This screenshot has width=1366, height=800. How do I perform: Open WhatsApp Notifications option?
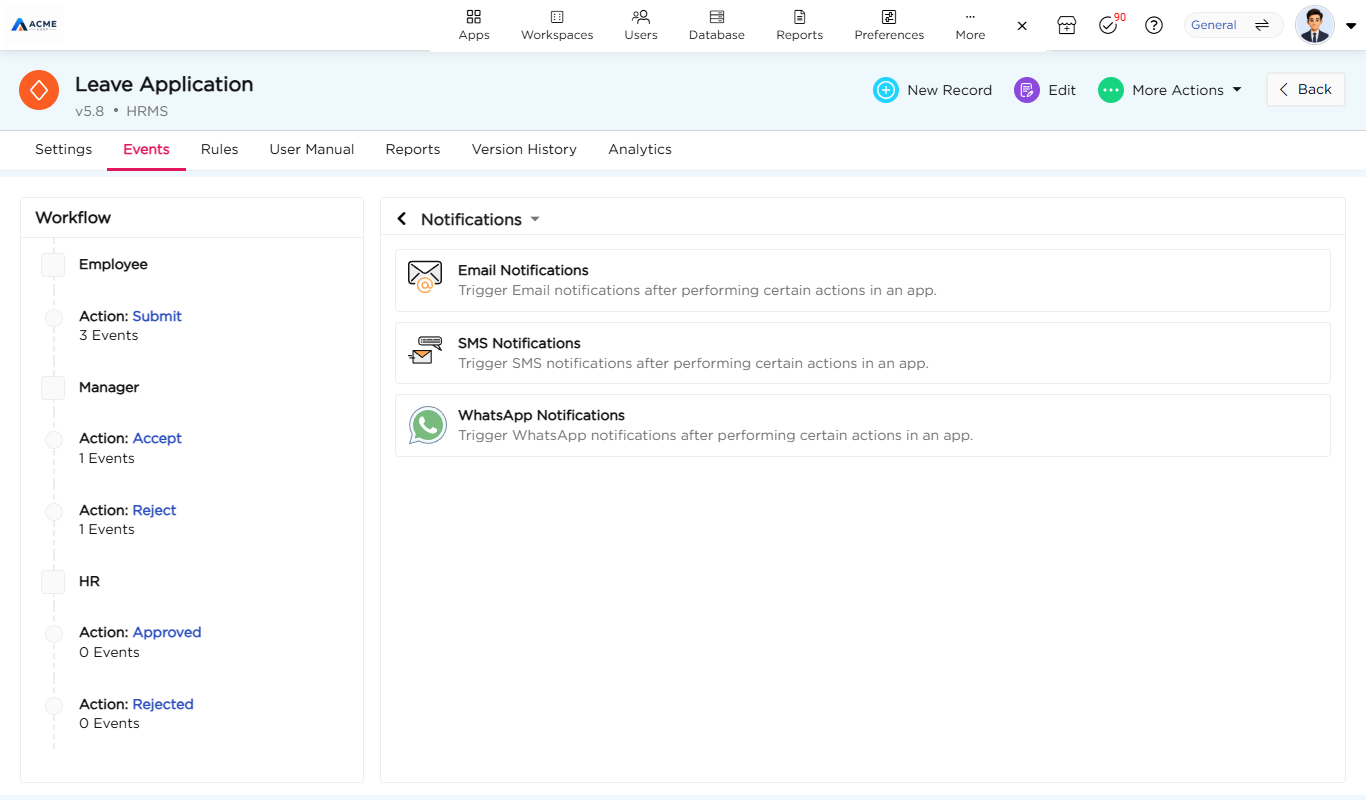click(863, 425)
